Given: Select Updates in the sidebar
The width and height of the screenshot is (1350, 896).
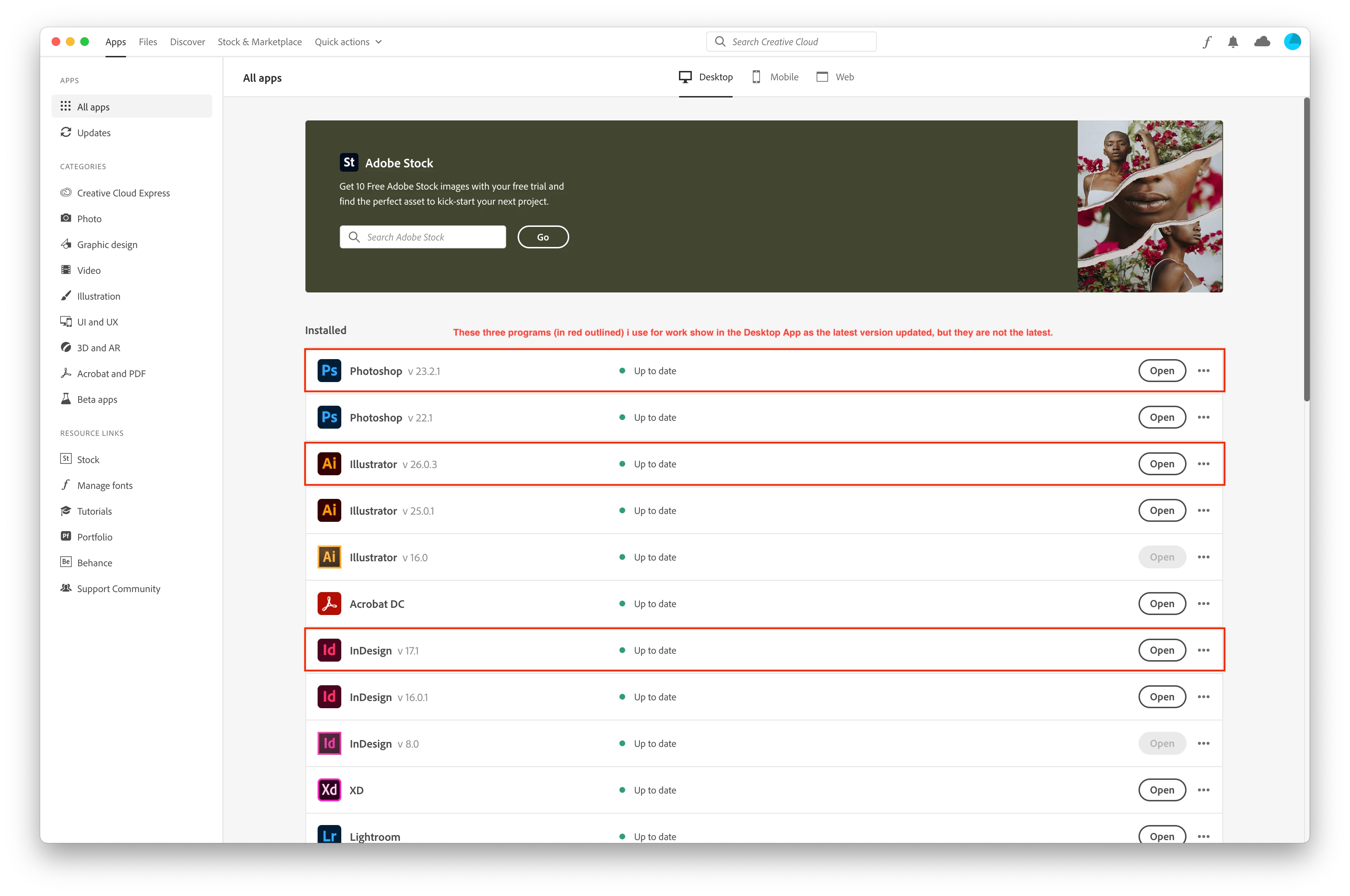Looking at the screenshot, I should (94, 133).
